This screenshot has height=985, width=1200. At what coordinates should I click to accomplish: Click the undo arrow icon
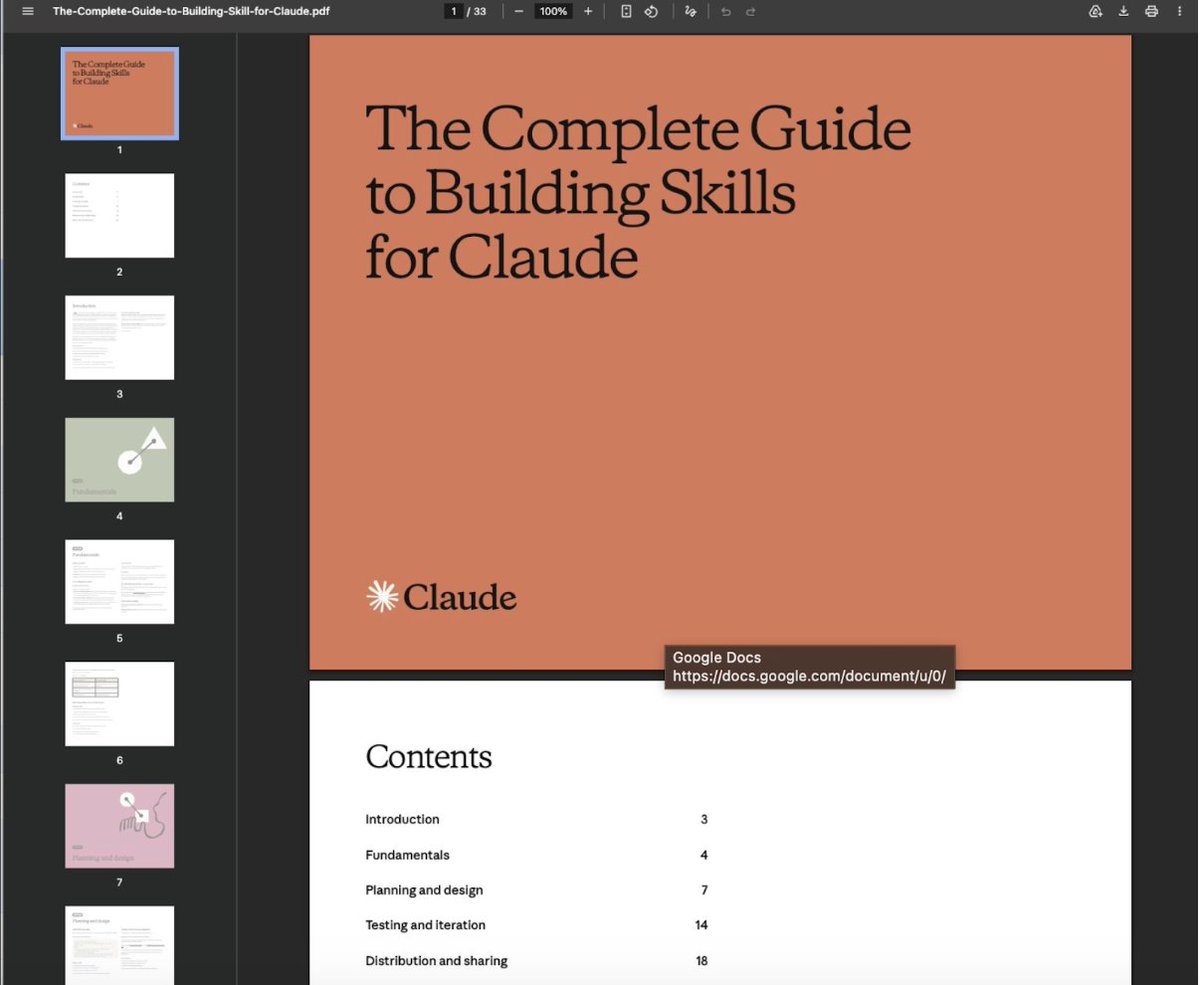(726, 11)
